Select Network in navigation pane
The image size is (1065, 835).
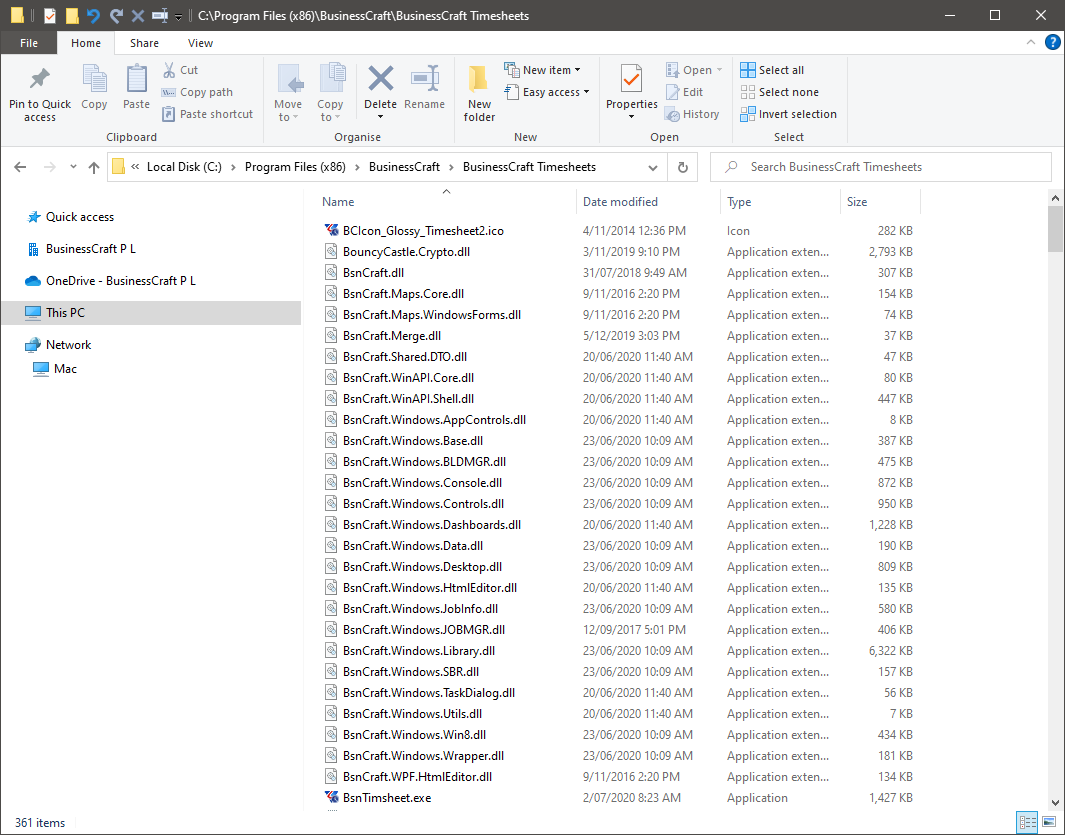(x=68, y=344)
